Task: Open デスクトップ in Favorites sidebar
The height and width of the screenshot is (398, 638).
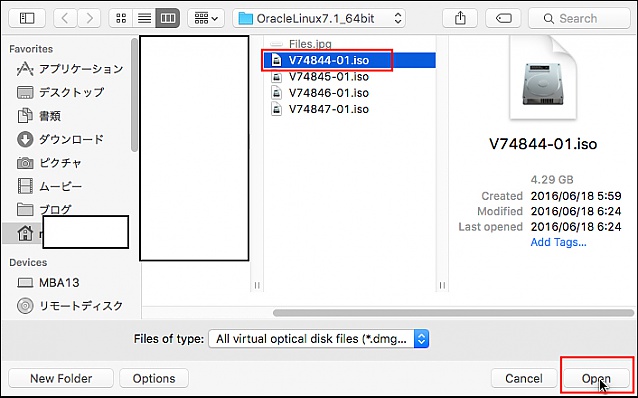Action: pyautogui.click(x=61, y=92)
